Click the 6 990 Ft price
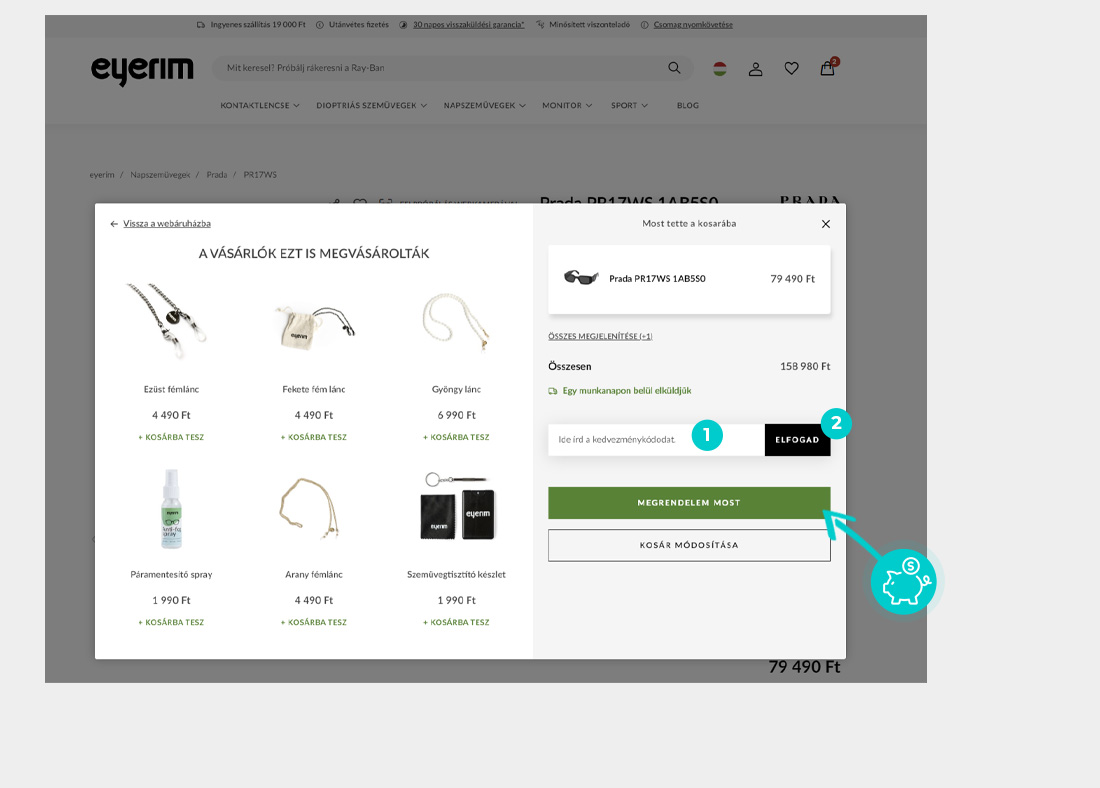The height and width of the screenshot is (788, 1100). pyautogui.click(x=456, y=415)
